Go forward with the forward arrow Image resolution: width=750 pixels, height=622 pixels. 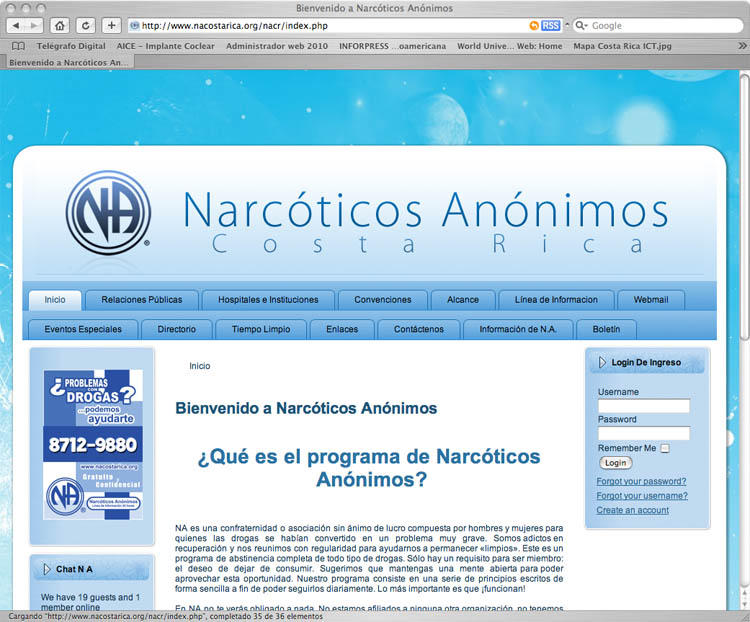34,25
